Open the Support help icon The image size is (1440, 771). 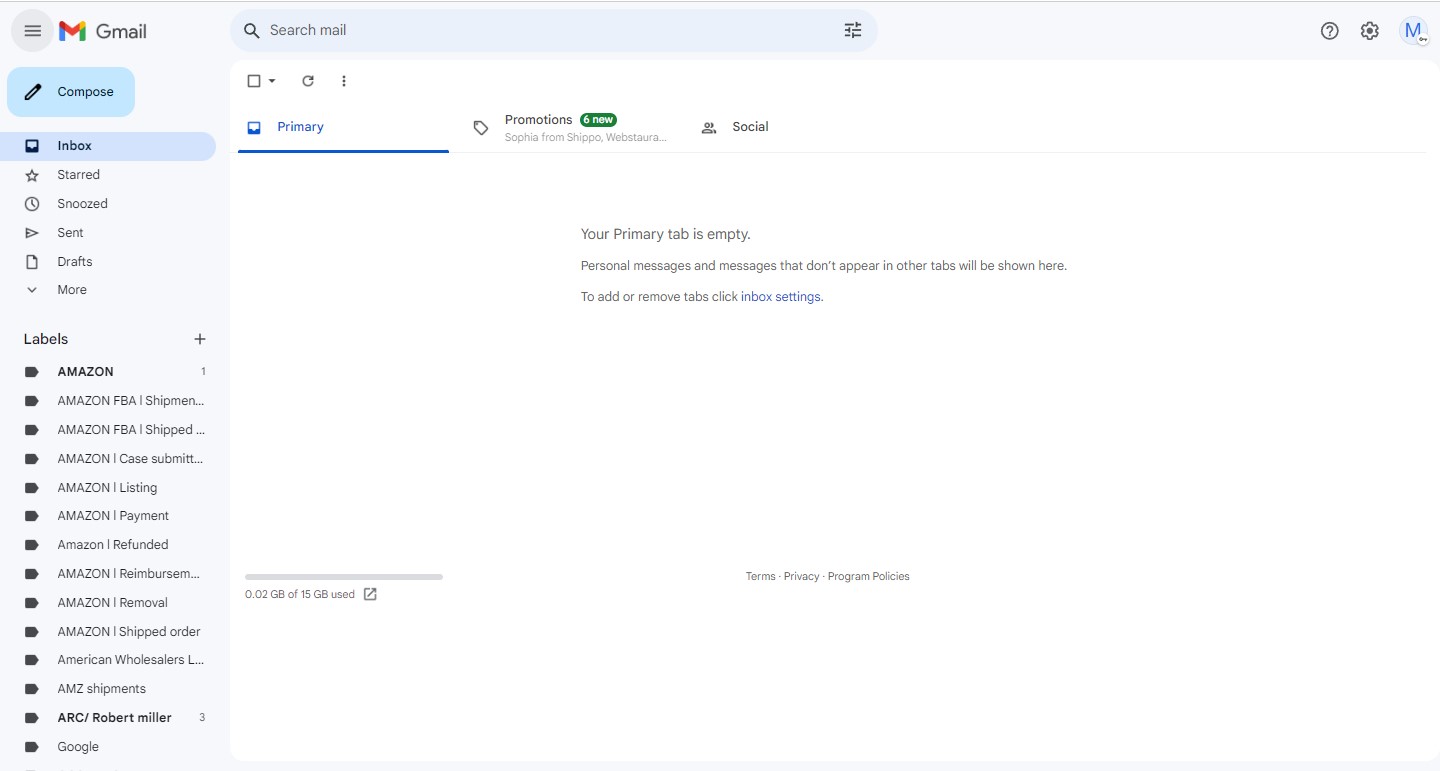pos(1330,31)
